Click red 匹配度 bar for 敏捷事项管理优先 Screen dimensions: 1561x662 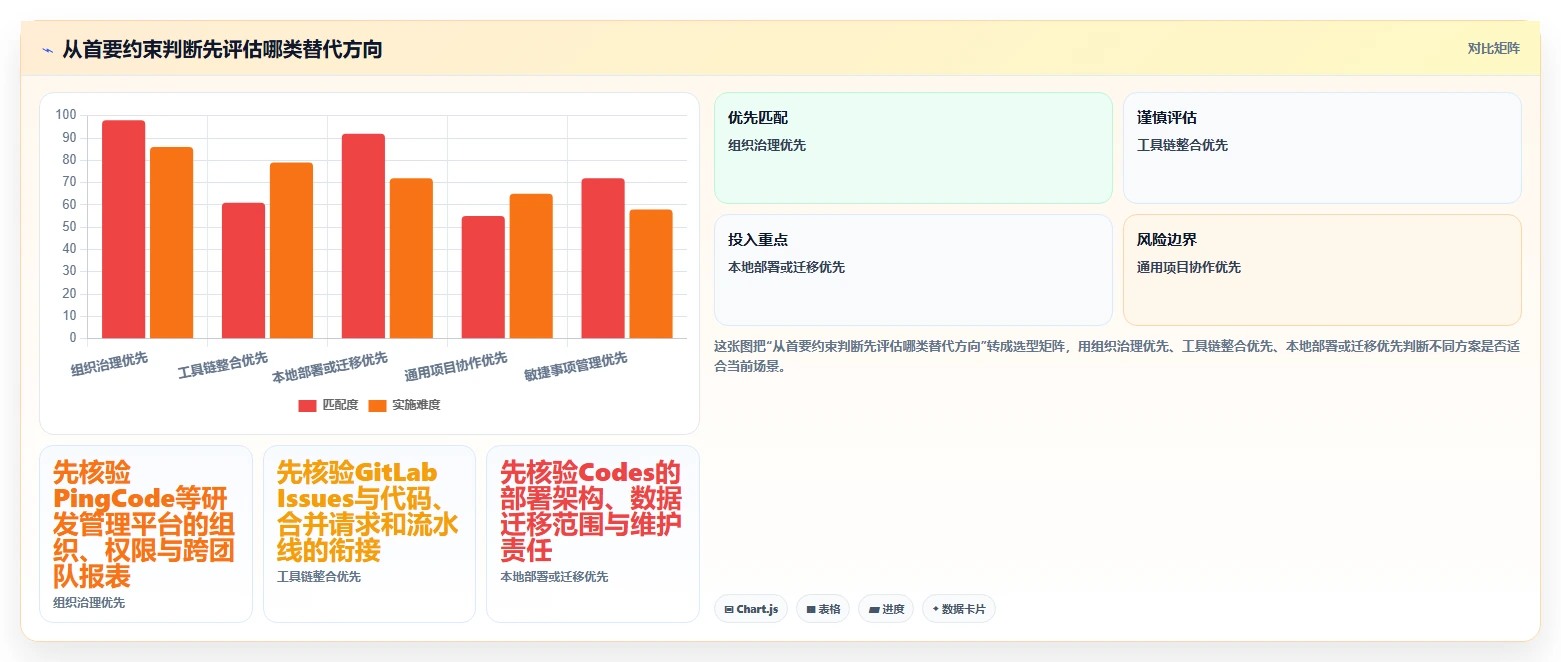(x=603, y=258)
